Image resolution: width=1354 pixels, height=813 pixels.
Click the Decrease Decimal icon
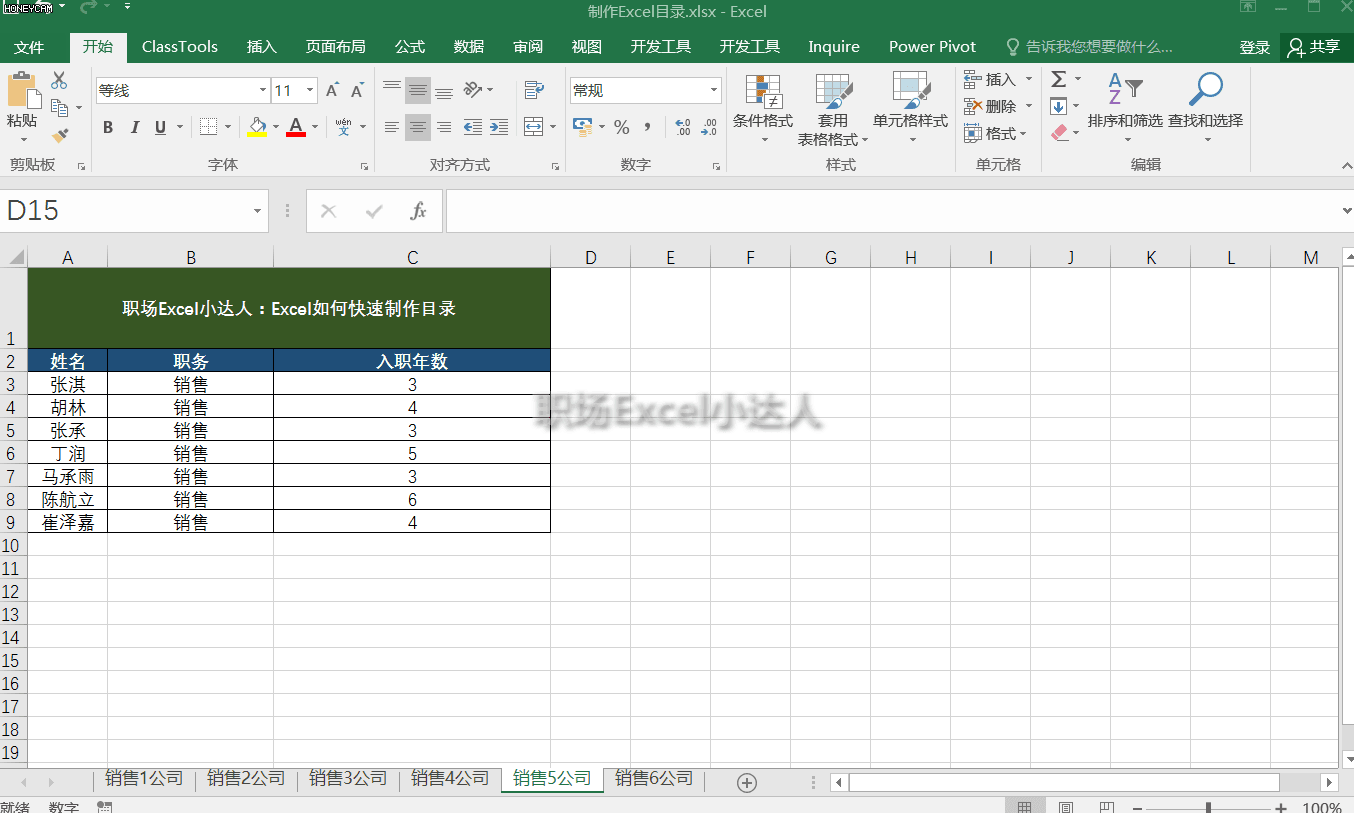(709, 127)
